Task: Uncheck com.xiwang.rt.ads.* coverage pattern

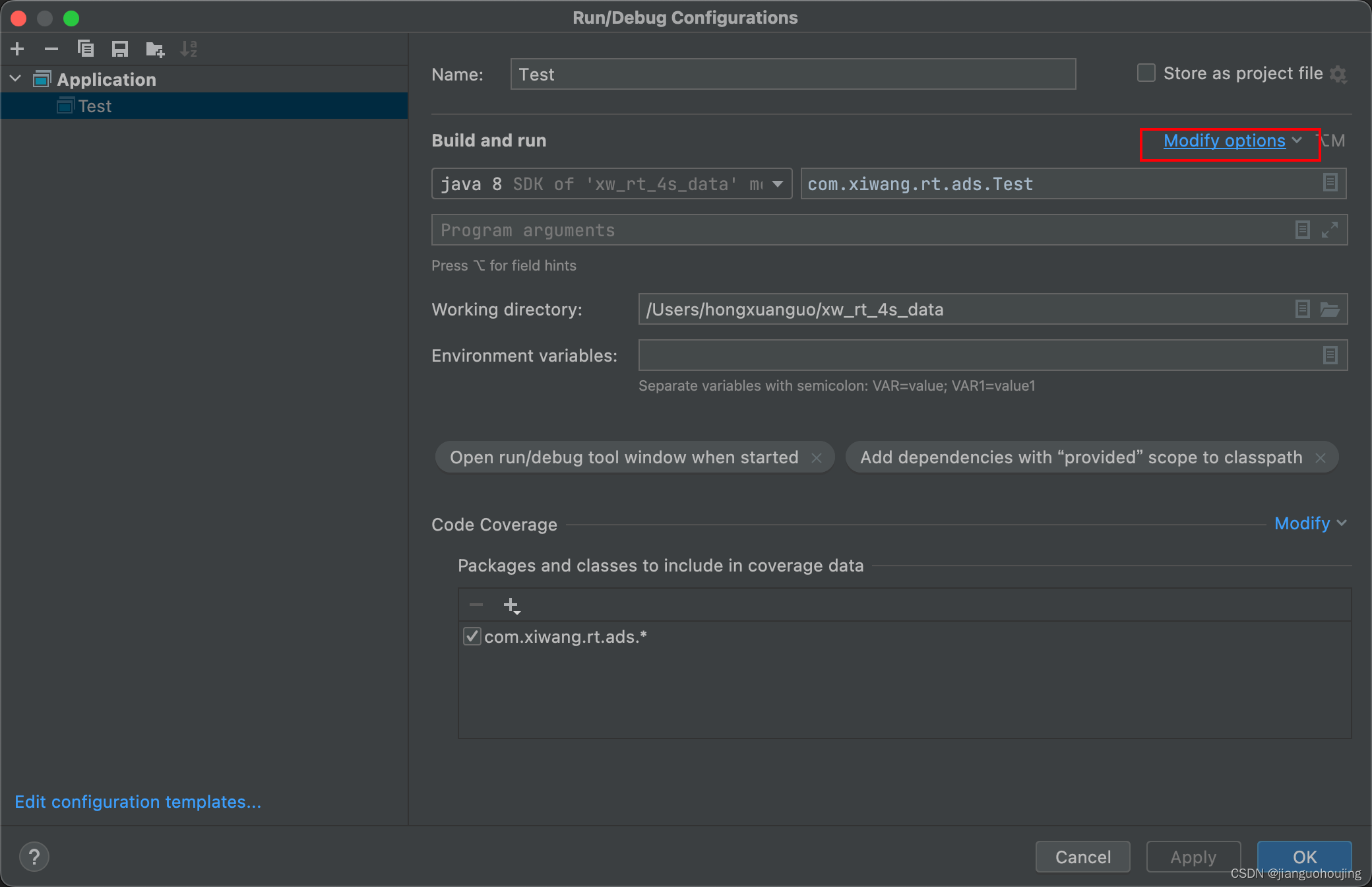Action: pos(472,637)
